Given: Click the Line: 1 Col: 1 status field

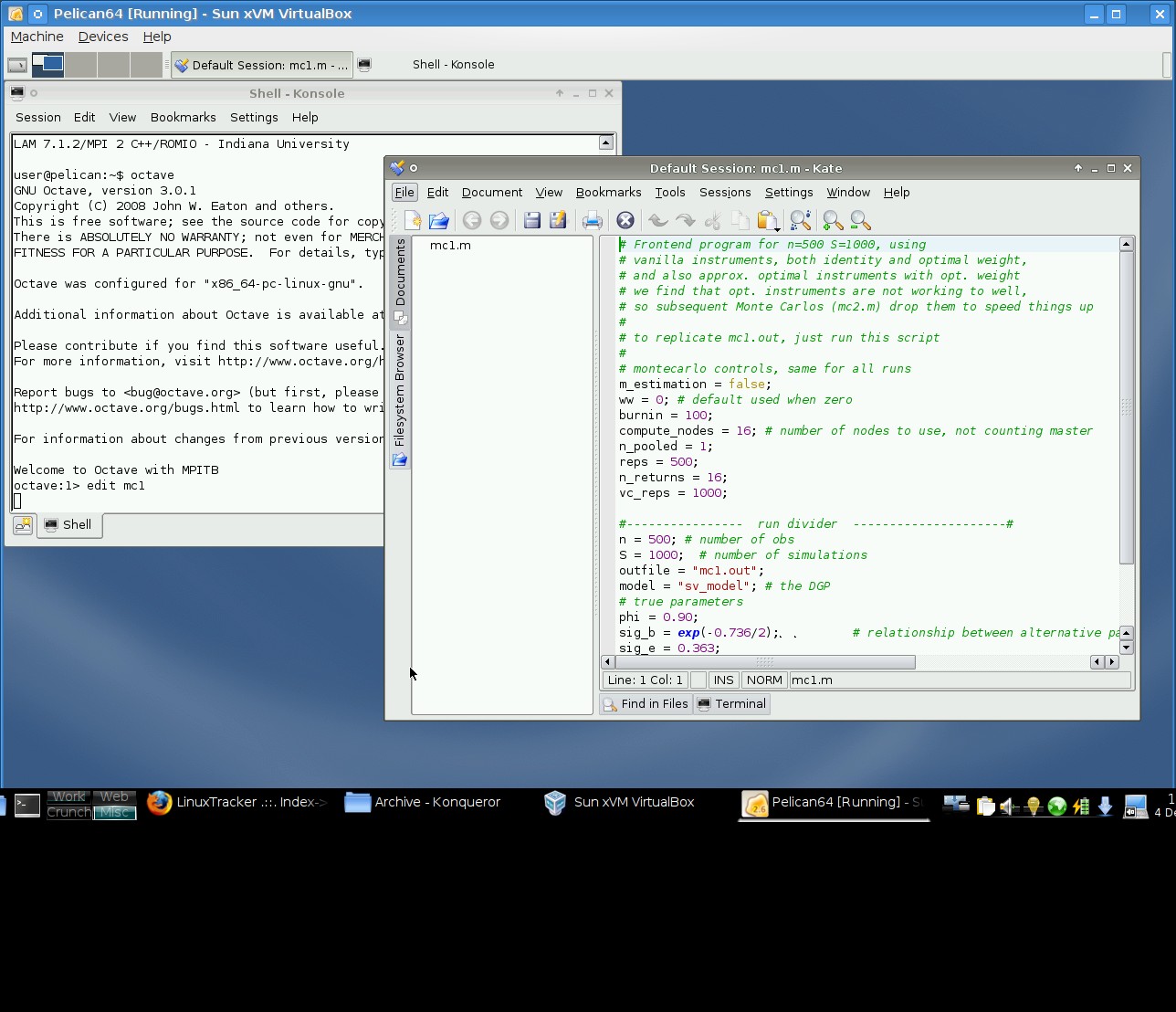Looking at the screenshot, I should click(645, 680).
